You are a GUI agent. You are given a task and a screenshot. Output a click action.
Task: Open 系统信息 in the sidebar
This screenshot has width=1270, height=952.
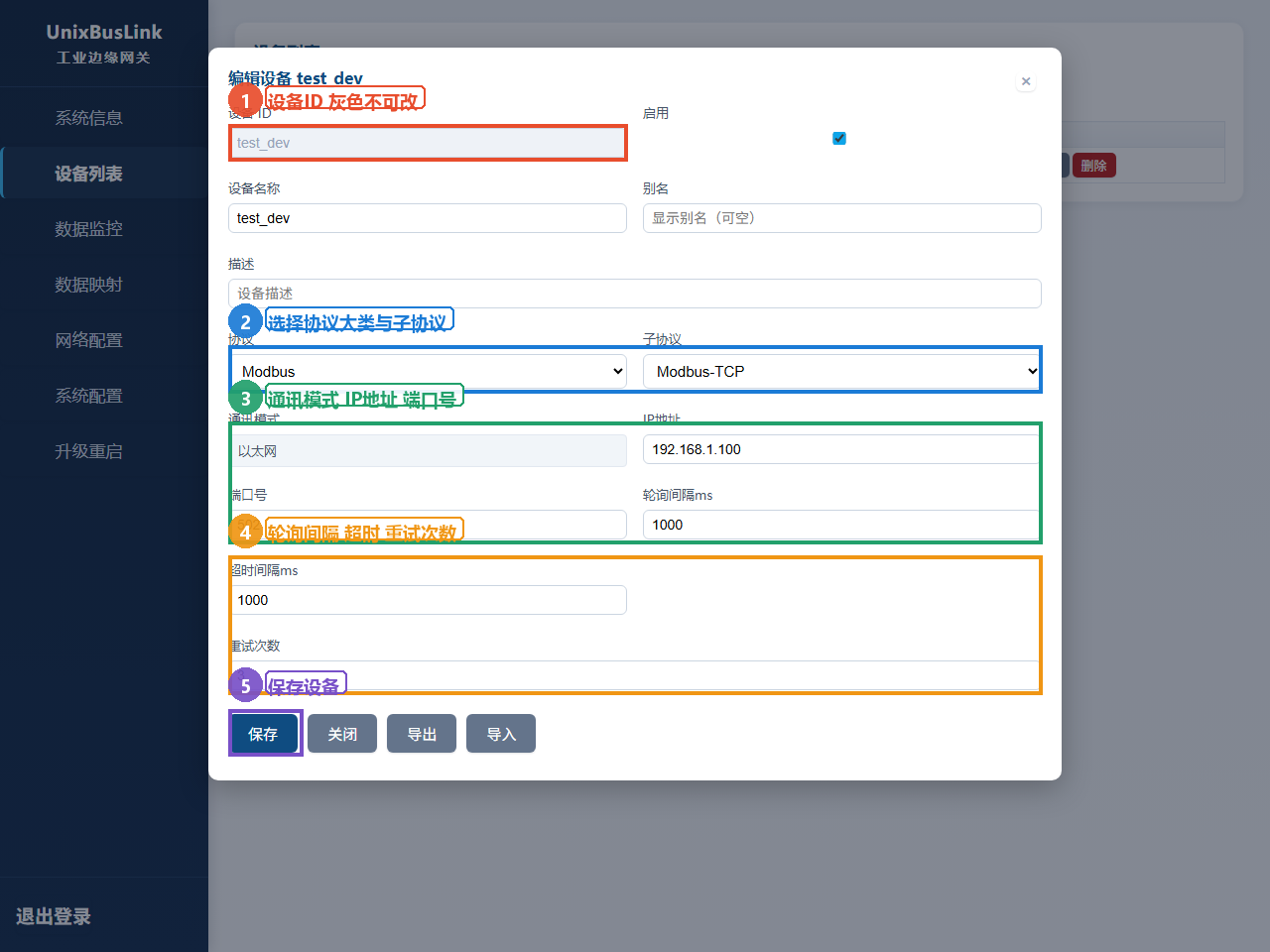click(89, 118)
